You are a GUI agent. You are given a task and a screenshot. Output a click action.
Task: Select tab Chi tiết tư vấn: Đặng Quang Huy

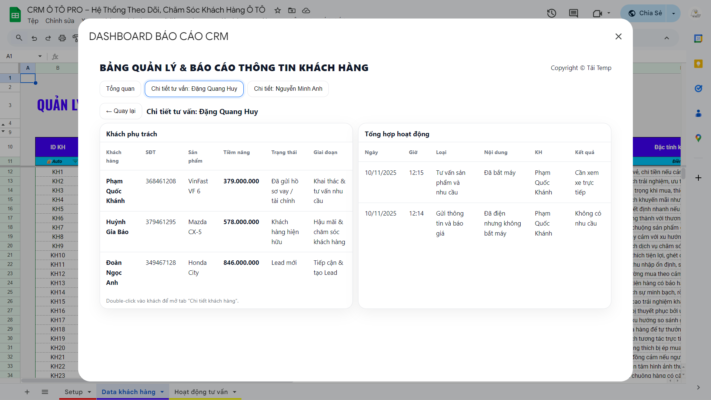click(x=194, y=88)
